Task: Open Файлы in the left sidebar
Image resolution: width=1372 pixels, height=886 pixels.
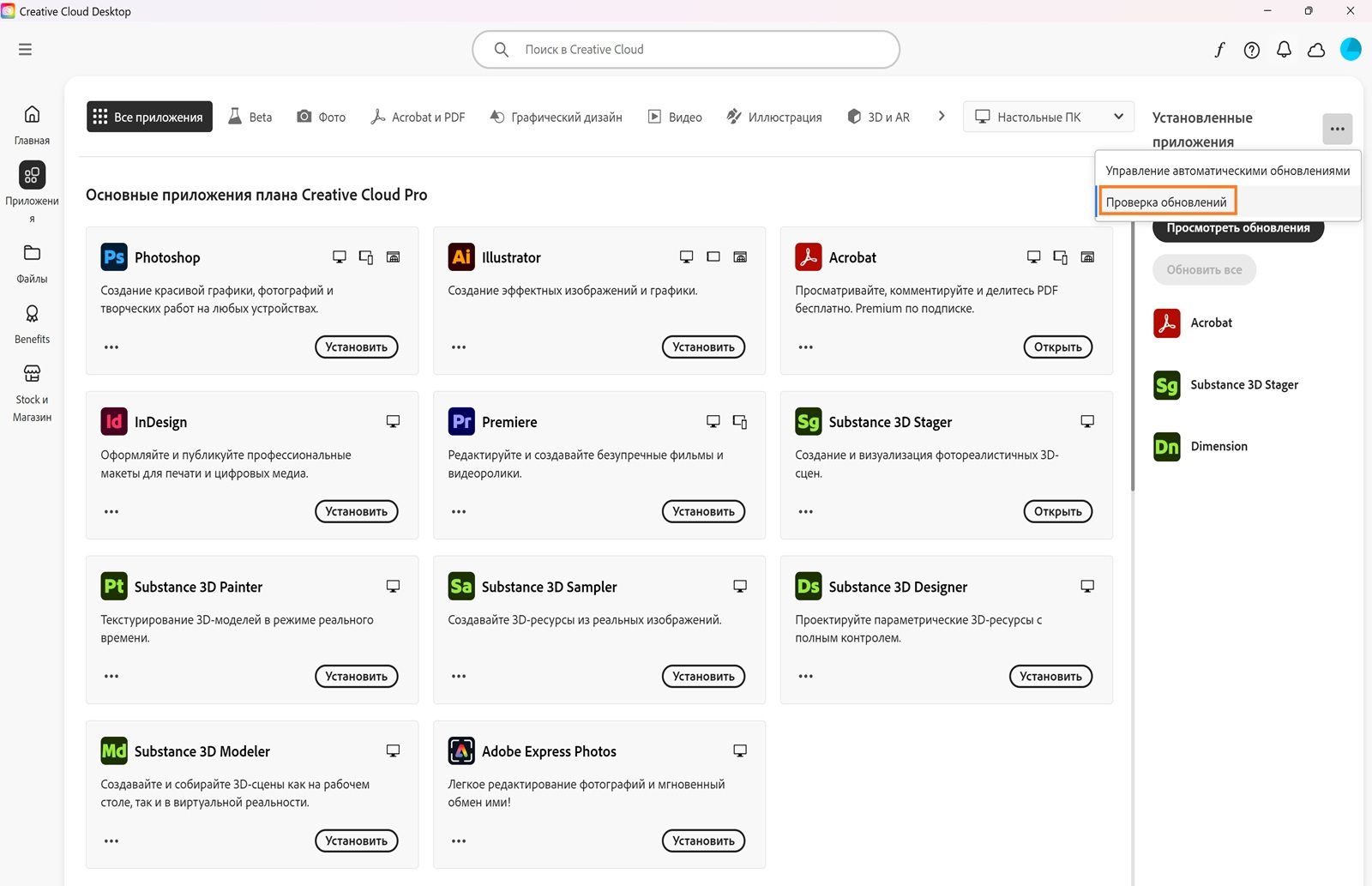Action: click(x=32, y=262)
